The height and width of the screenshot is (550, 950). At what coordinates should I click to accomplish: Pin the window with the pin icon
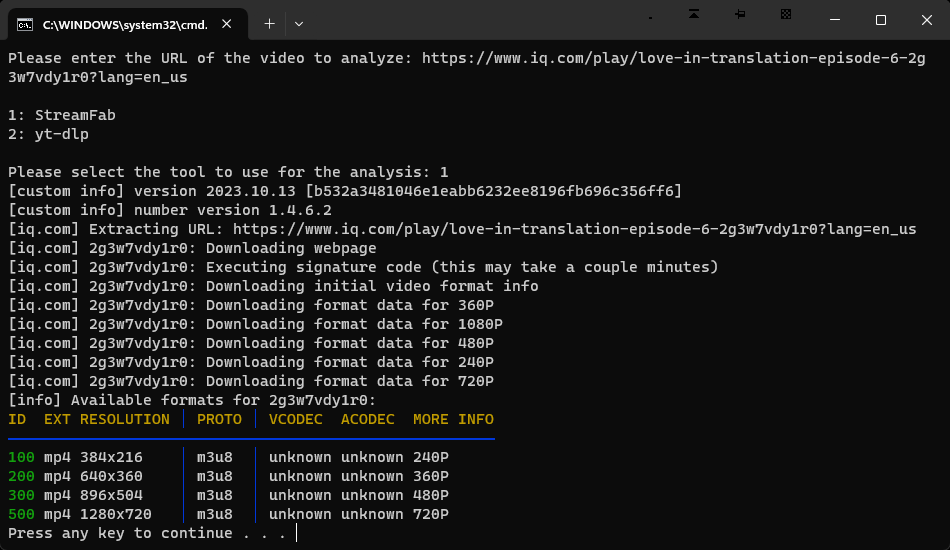[740, 14]
